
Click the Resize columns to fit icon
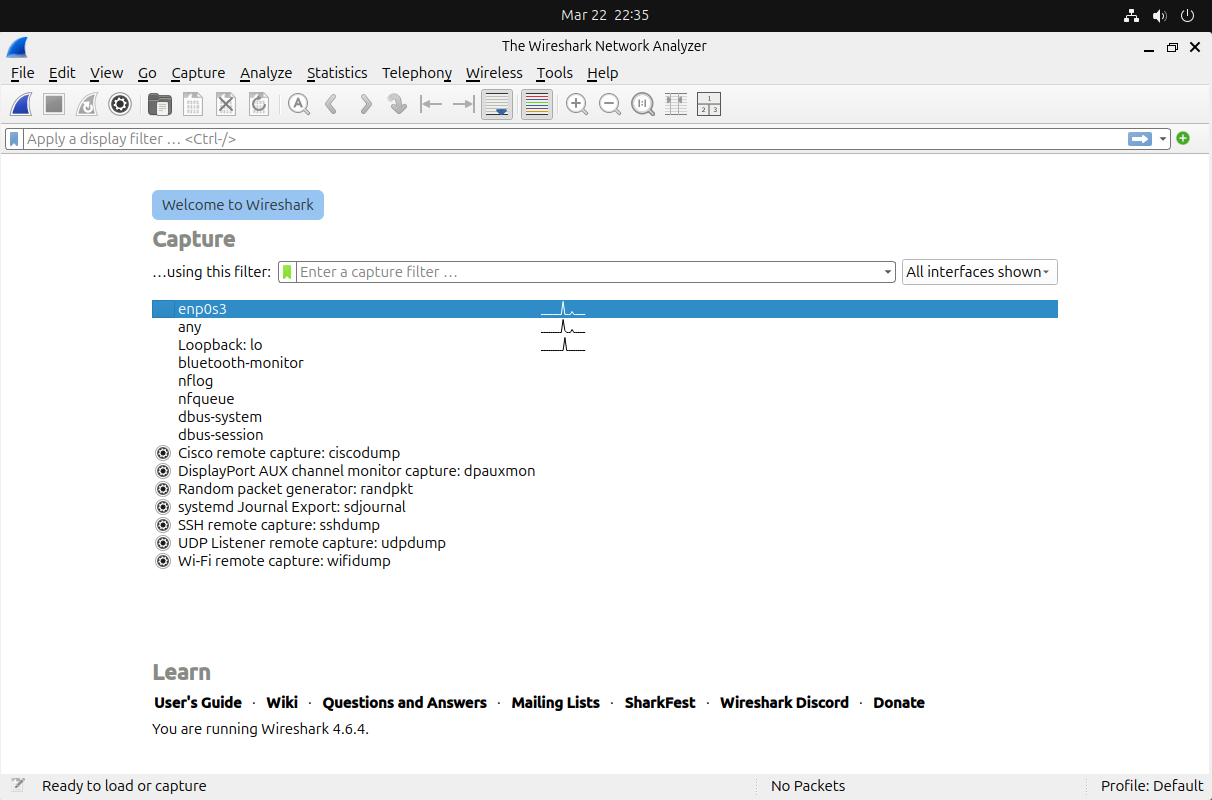point(676,104)
